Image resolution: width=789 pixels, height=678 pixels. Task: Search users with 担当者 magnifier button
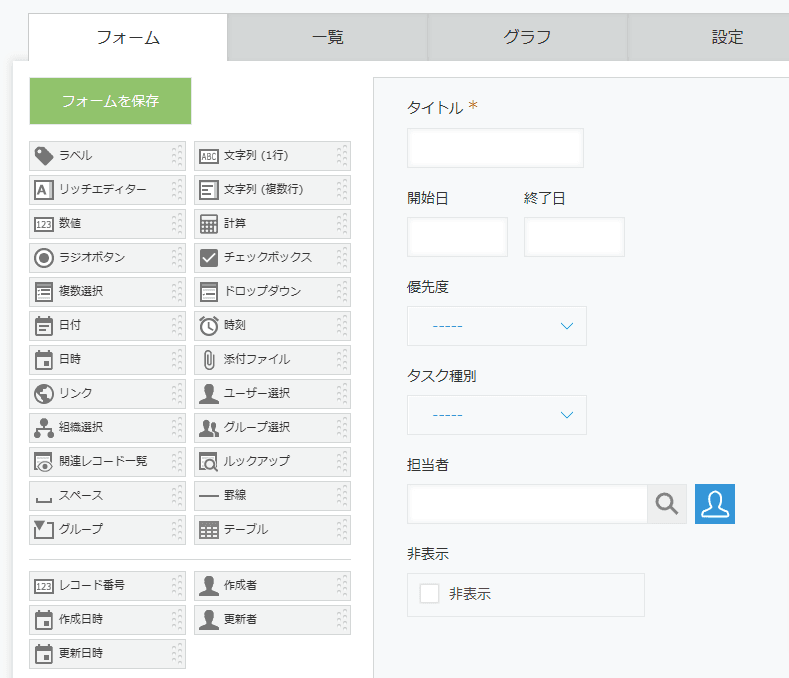point(667,504)
